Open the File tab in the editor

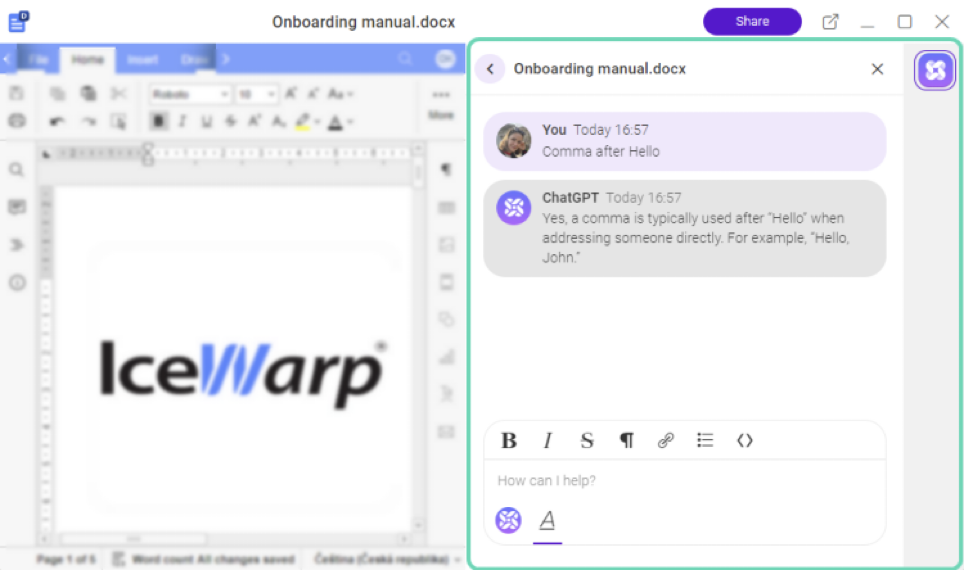[x=38, y=60]
